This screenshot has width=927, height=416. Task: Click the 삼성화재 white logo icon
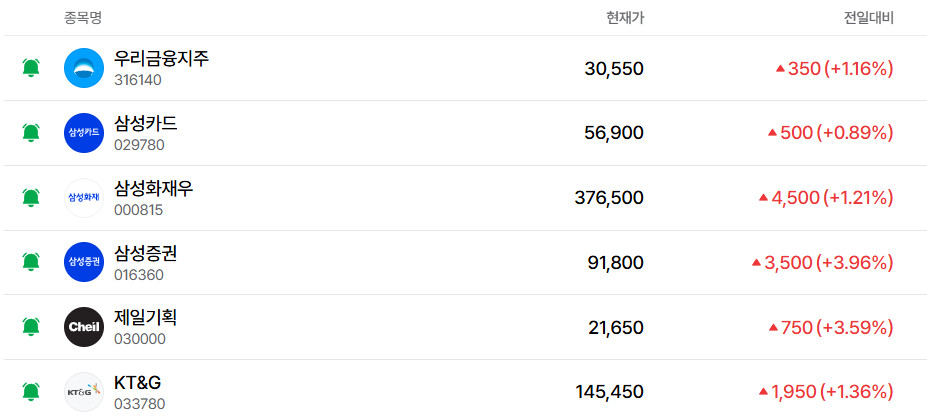click(x=84, y=198)
